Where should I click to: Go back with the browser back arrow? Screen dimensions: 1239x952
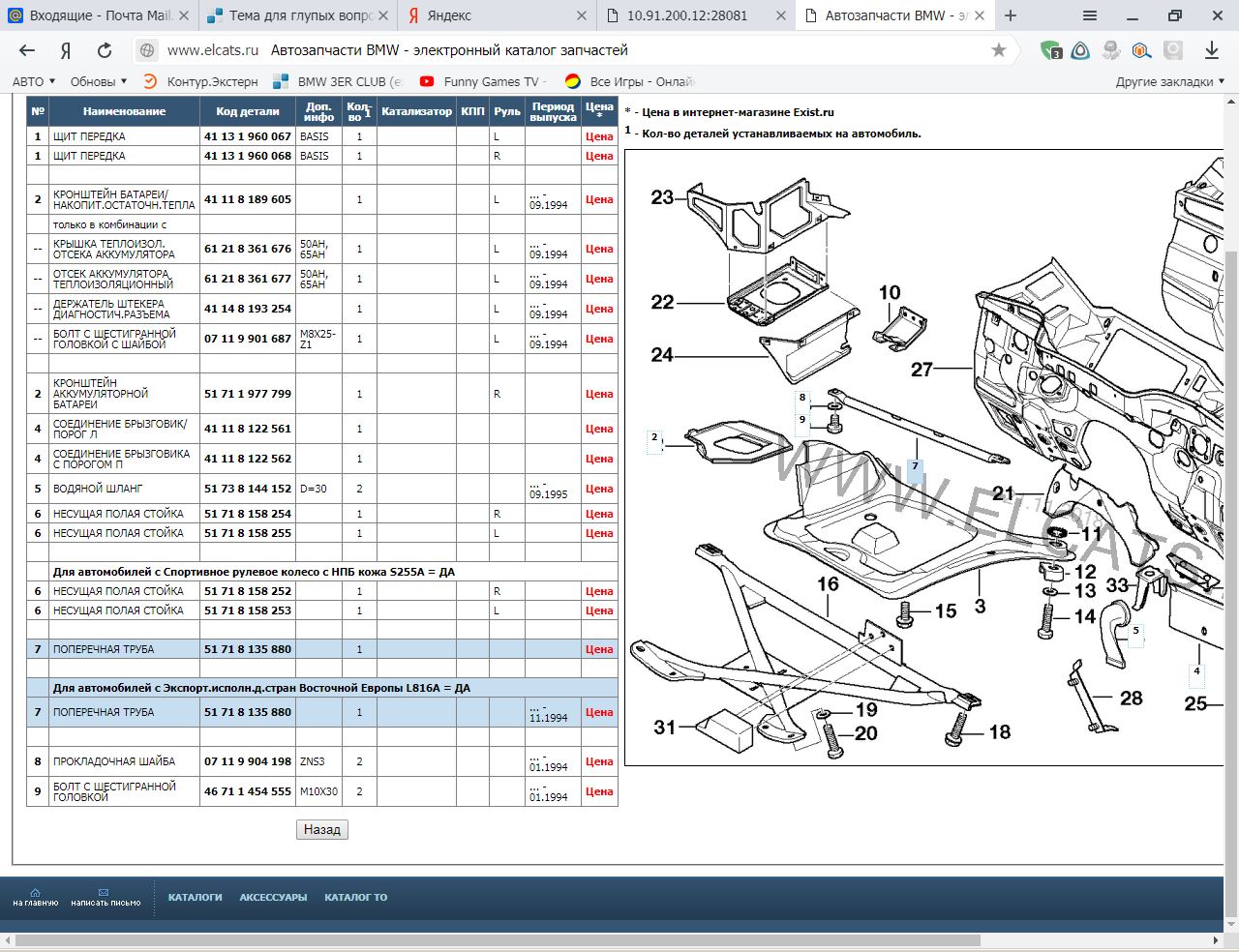27,50
